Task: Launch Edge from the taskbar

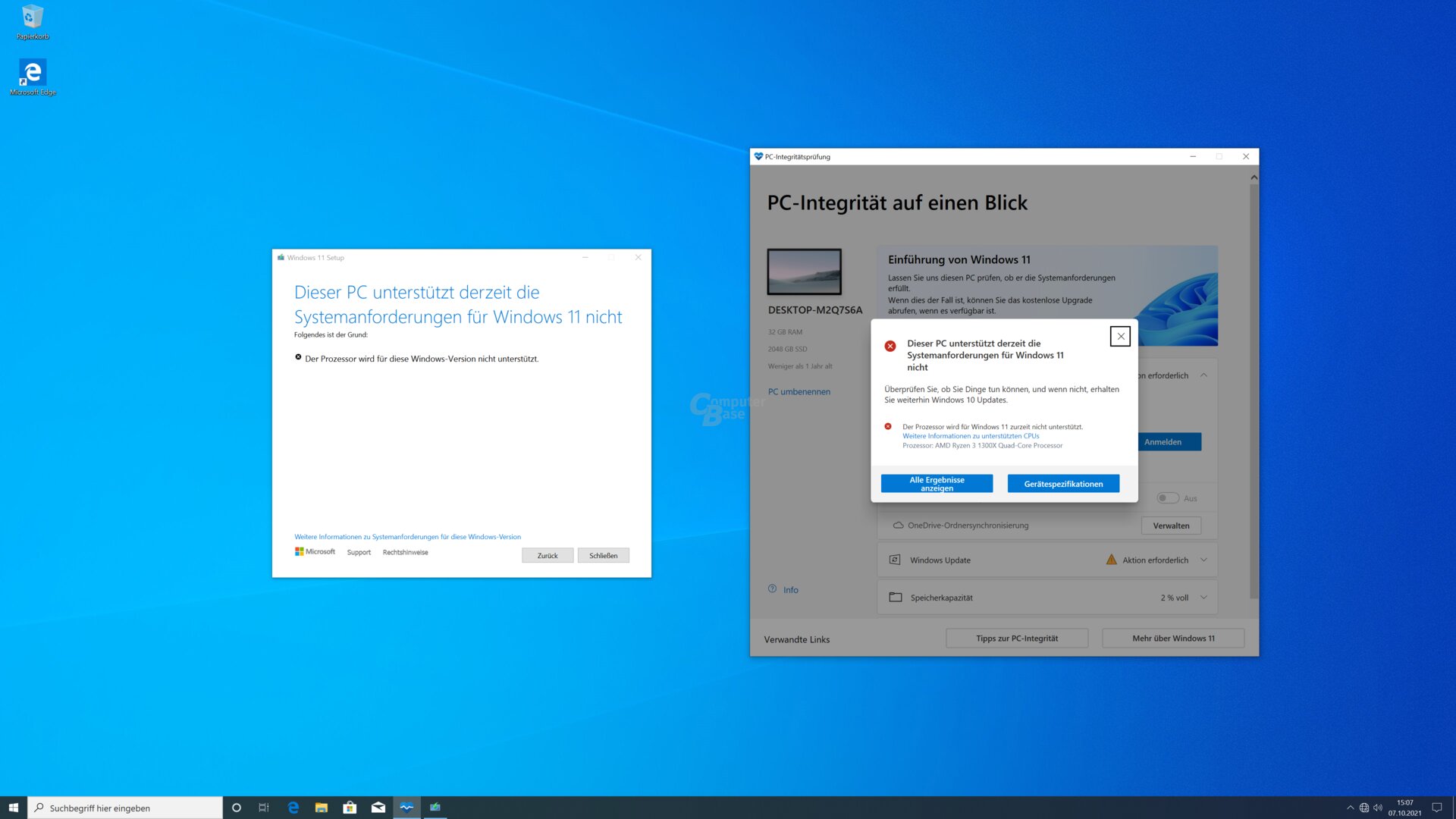Action: pyautogui.click(x=293, y=808)
